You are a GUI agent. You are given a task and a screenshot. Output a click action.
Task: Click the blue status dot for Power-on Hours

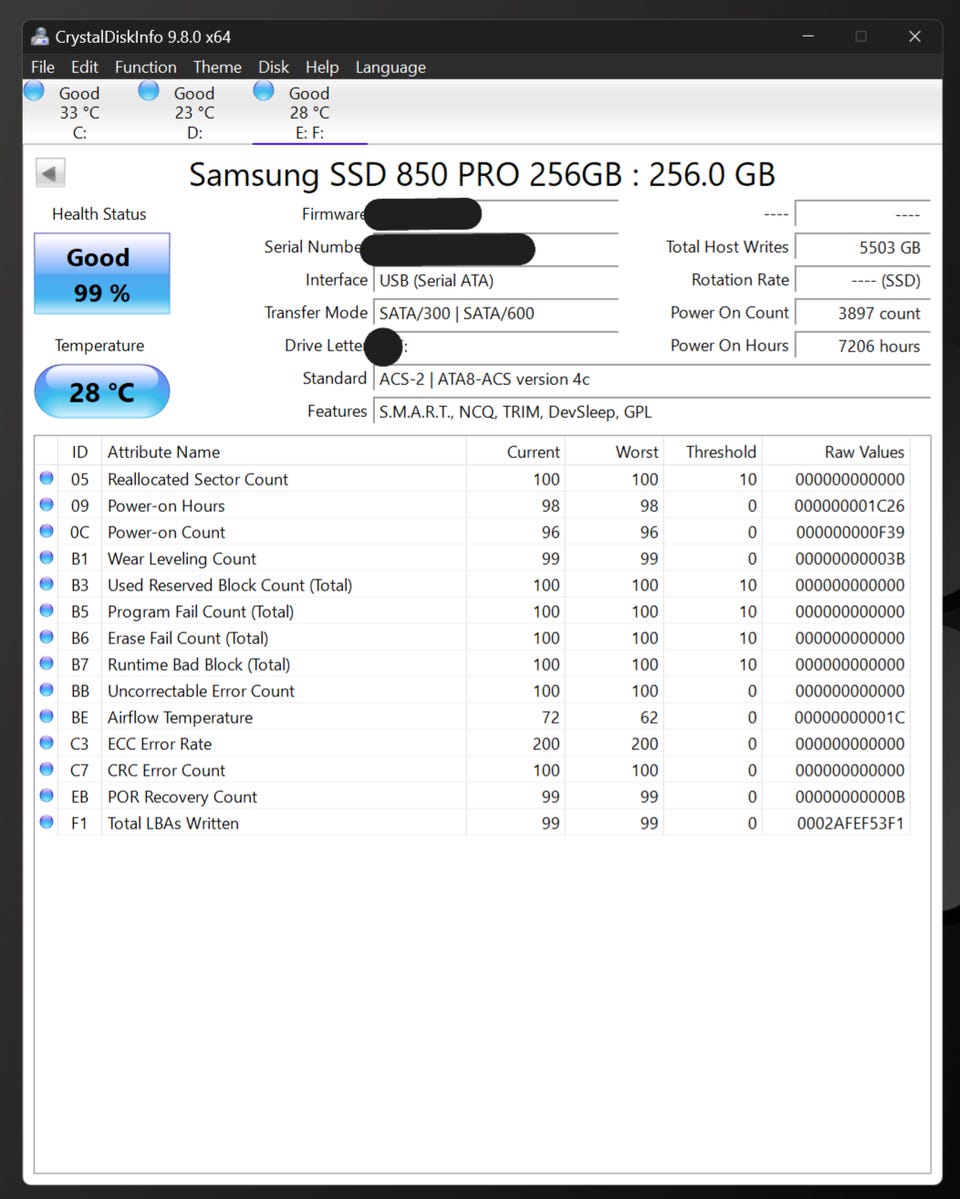tap(47, 505)
